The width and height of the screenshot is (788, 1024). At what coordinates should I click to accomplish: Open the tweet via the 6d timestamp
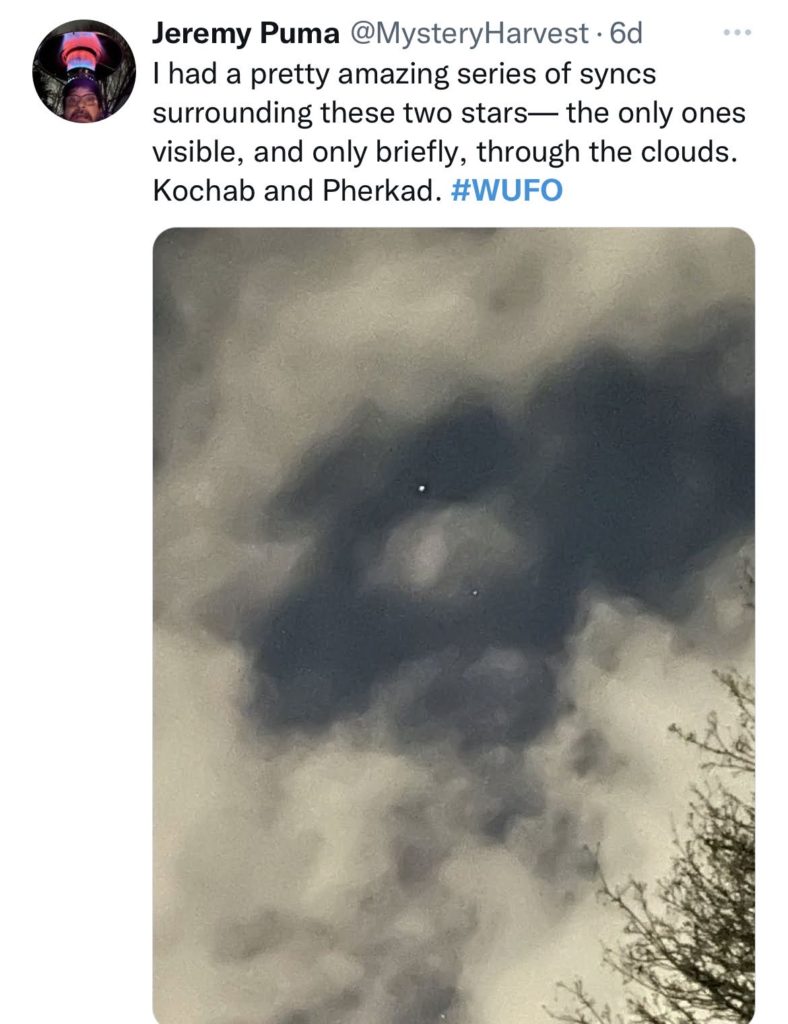[625, 33]
